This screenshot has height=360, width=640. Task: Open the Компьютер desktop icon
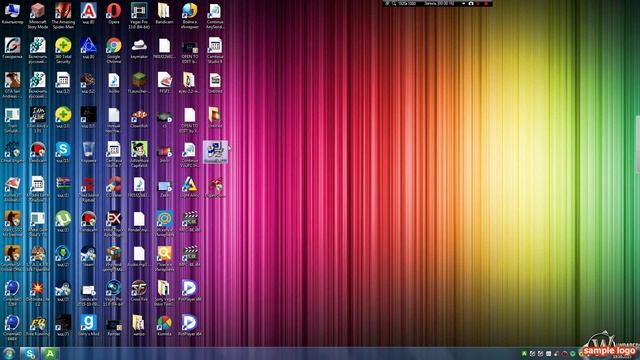pyautogui.click(x=12, y=14)
